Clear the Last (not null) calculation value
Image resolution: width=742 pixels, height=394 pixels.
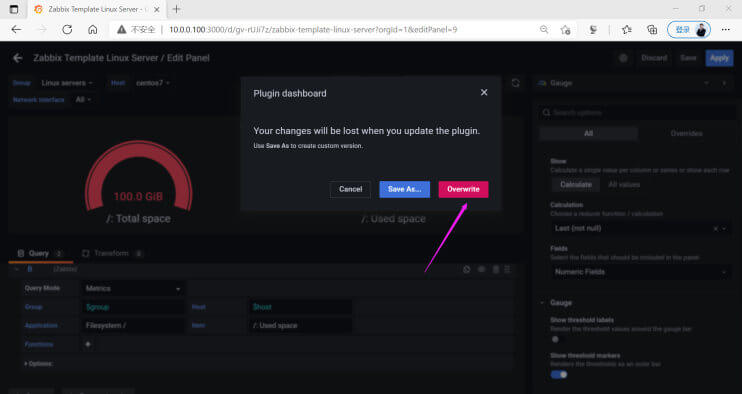click(715, 228)
